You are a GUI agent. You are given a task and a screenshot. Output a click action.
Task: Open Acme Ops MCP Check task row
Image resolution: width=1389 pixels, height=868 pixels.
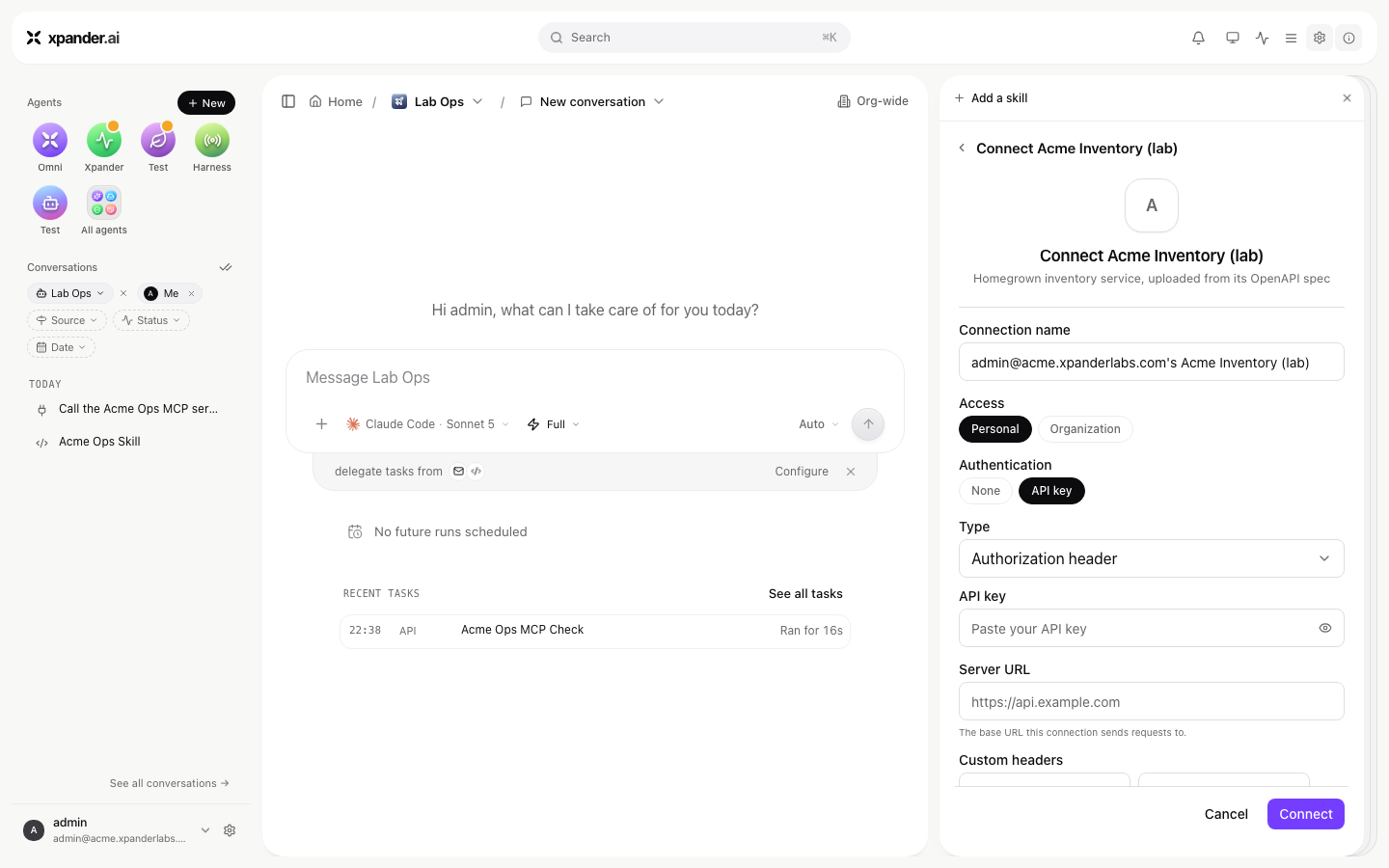point(595,631)
